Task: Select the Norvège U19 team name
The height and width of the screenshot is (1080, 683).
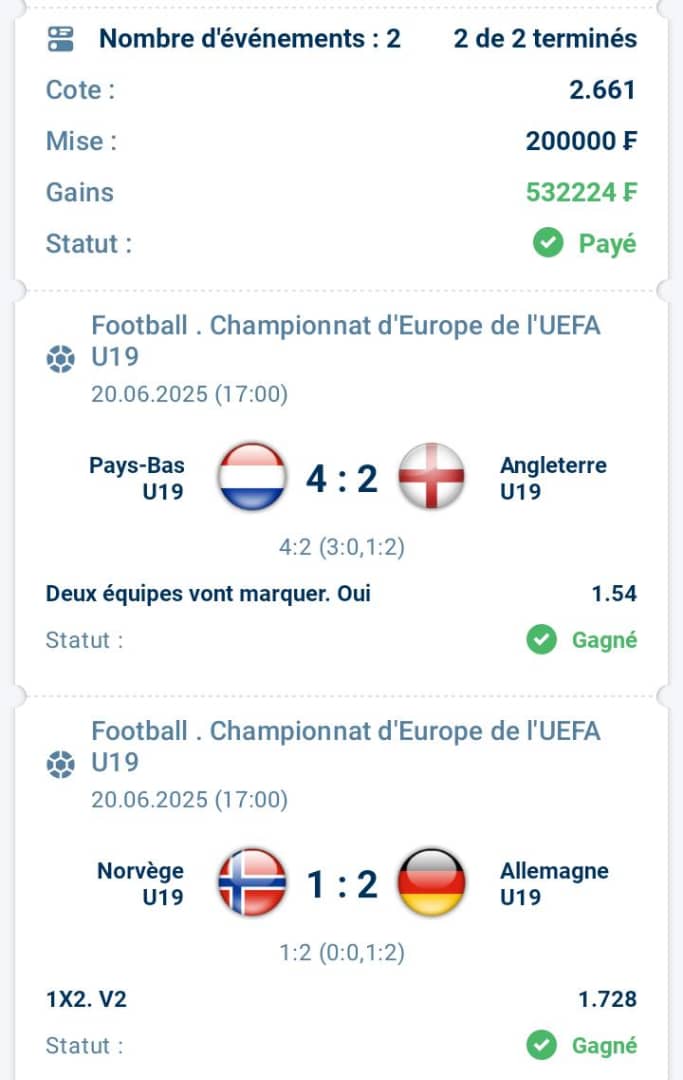Action: [140, 884]
